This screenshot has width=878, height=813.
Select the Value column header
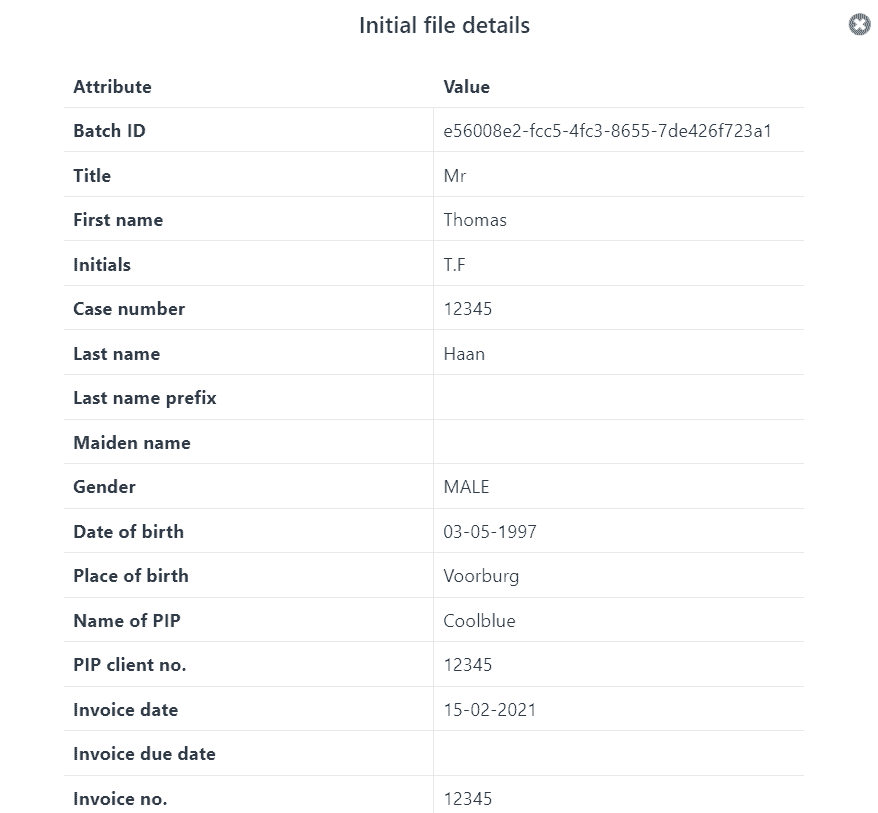(466, 87)
